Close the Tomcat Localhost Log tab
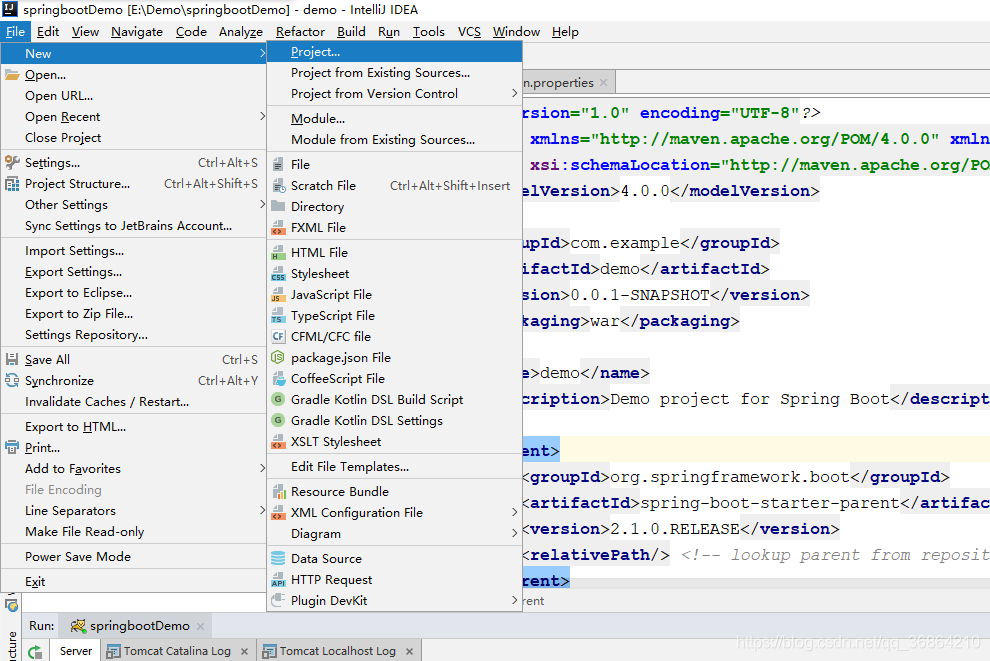The width and height of the screenshot is (990, 661). [409, 652]
